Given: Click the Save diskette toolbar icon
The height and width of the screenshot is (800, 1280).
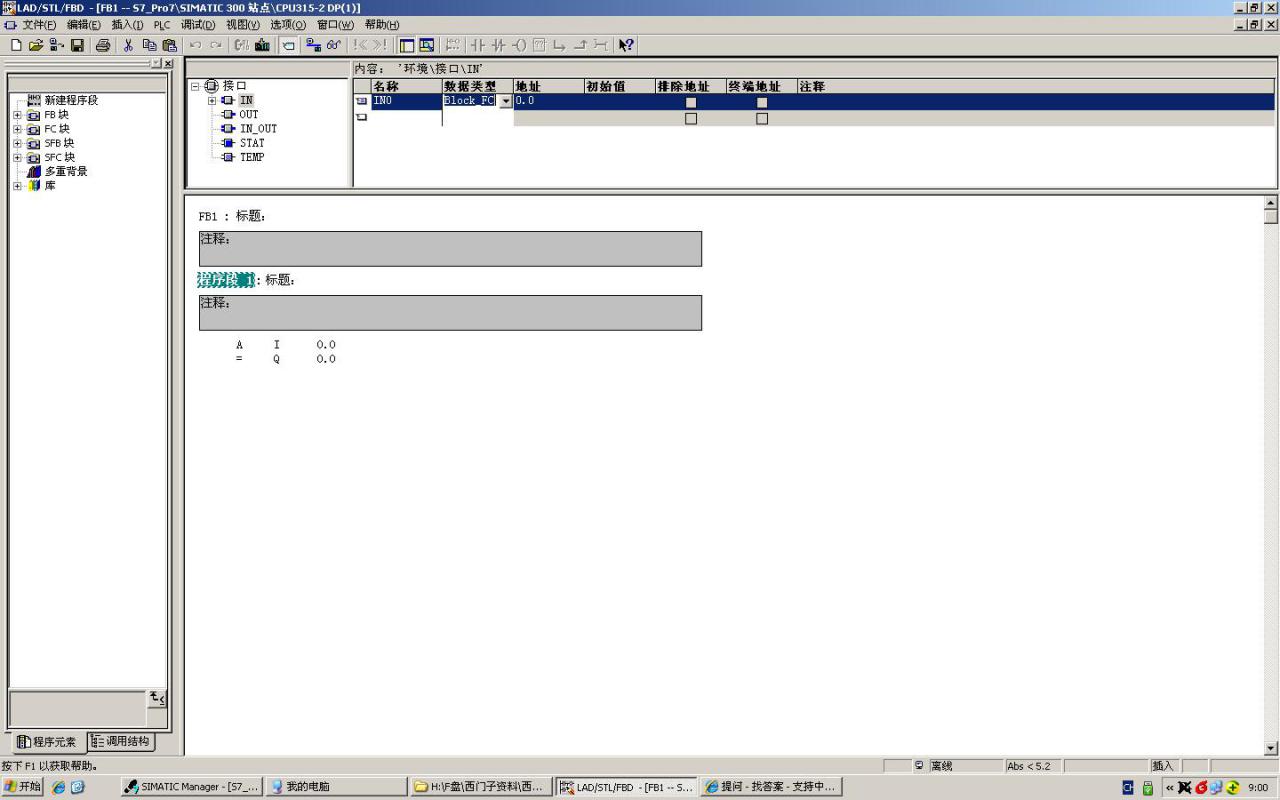Looking at the screenshot, I should coord(77,45).
